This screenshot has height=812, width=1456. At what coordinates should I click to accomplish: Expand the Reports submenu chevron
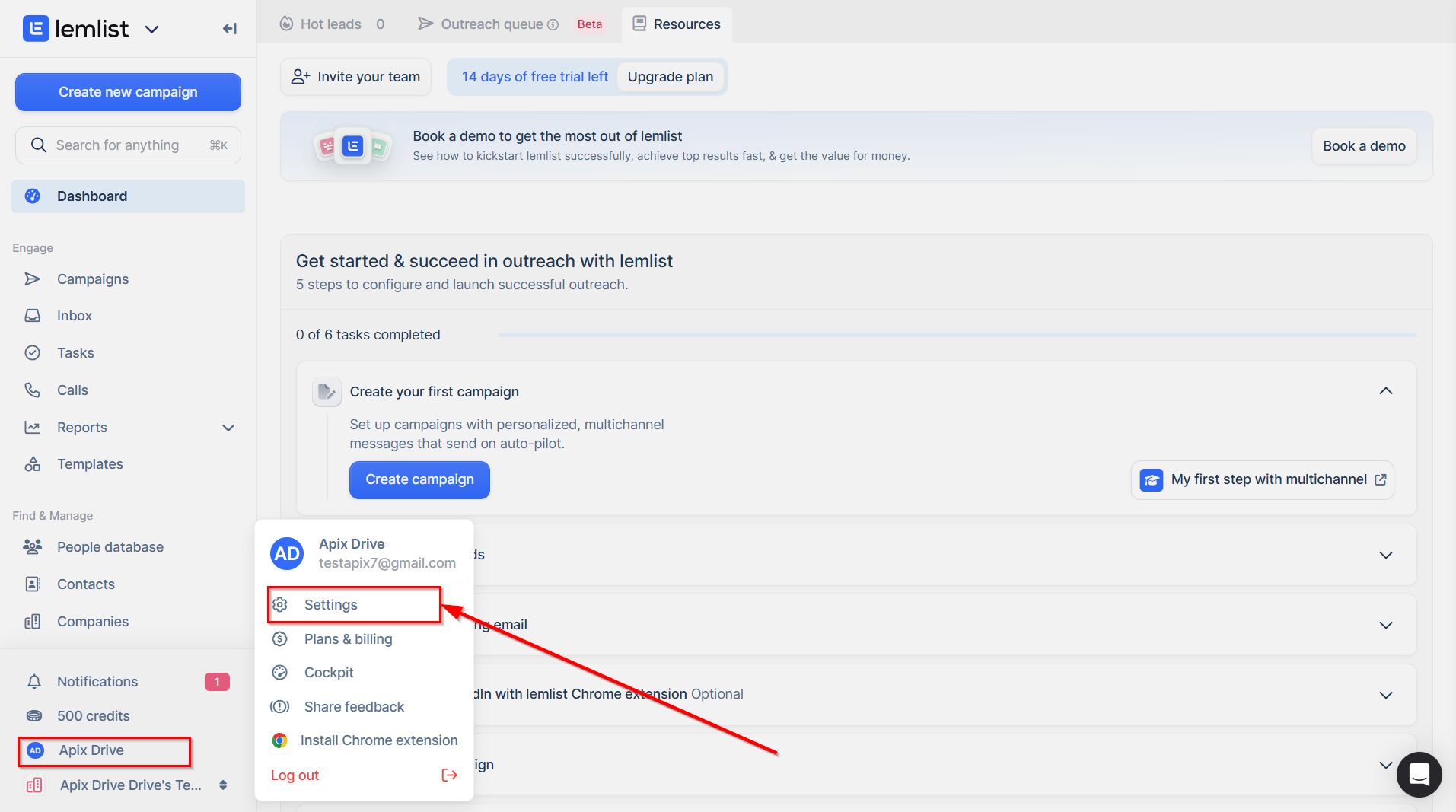click(228, 428)
